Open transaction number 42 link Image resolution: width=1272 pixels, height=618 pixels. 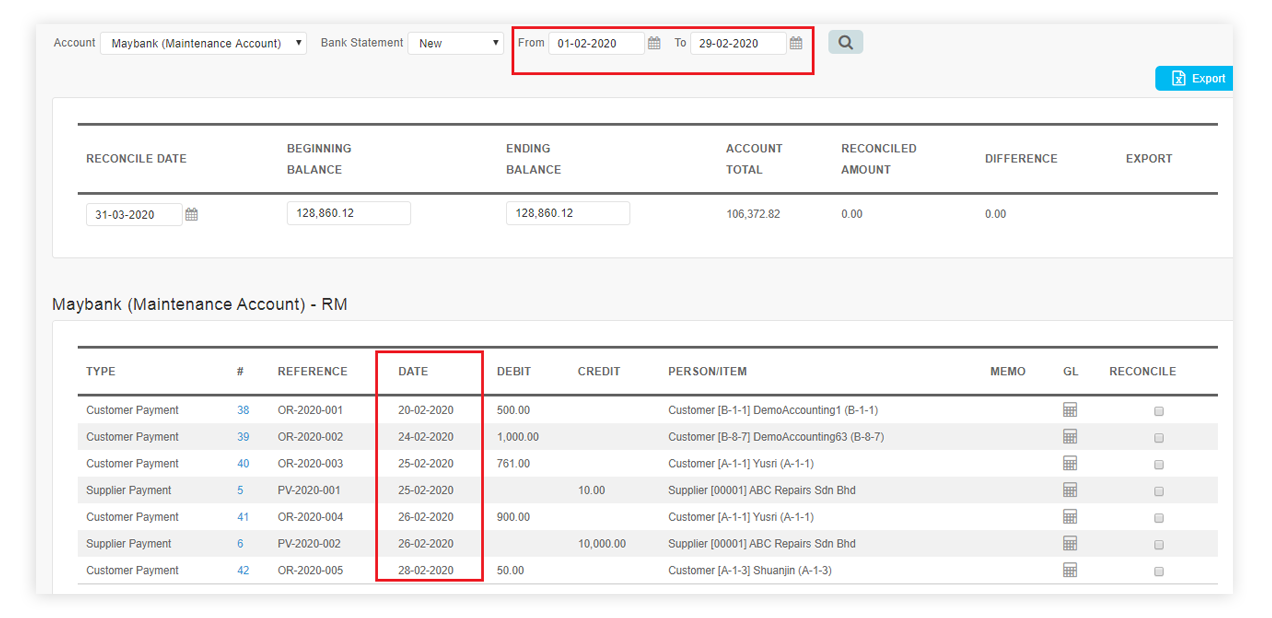(243, 570)
